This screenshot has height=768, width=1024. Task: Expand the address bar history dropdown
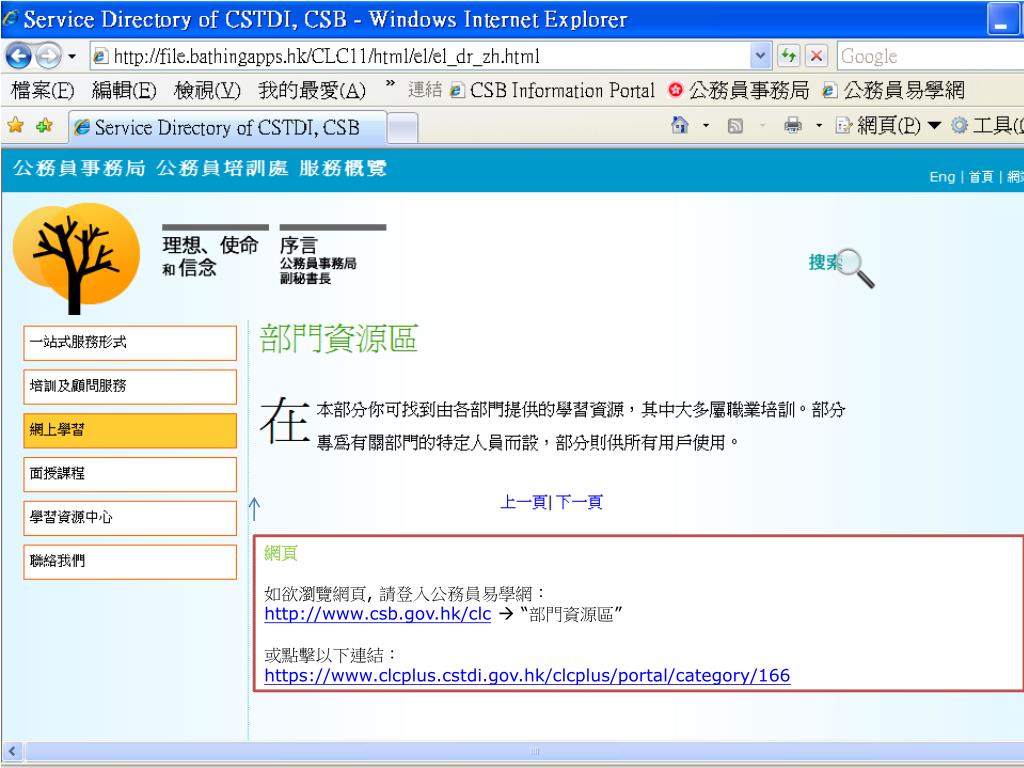760,57
